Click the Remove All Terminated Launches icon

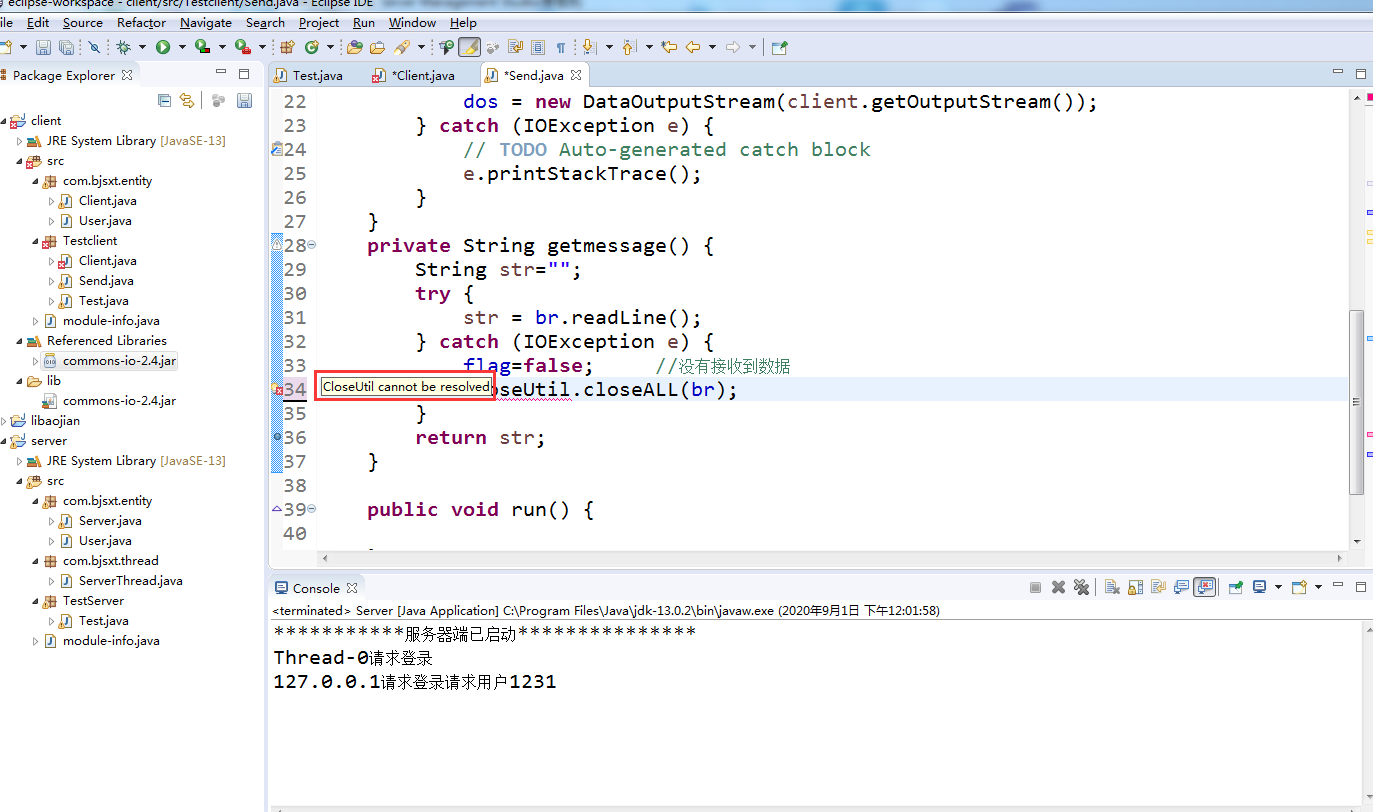coord(1082,588)
